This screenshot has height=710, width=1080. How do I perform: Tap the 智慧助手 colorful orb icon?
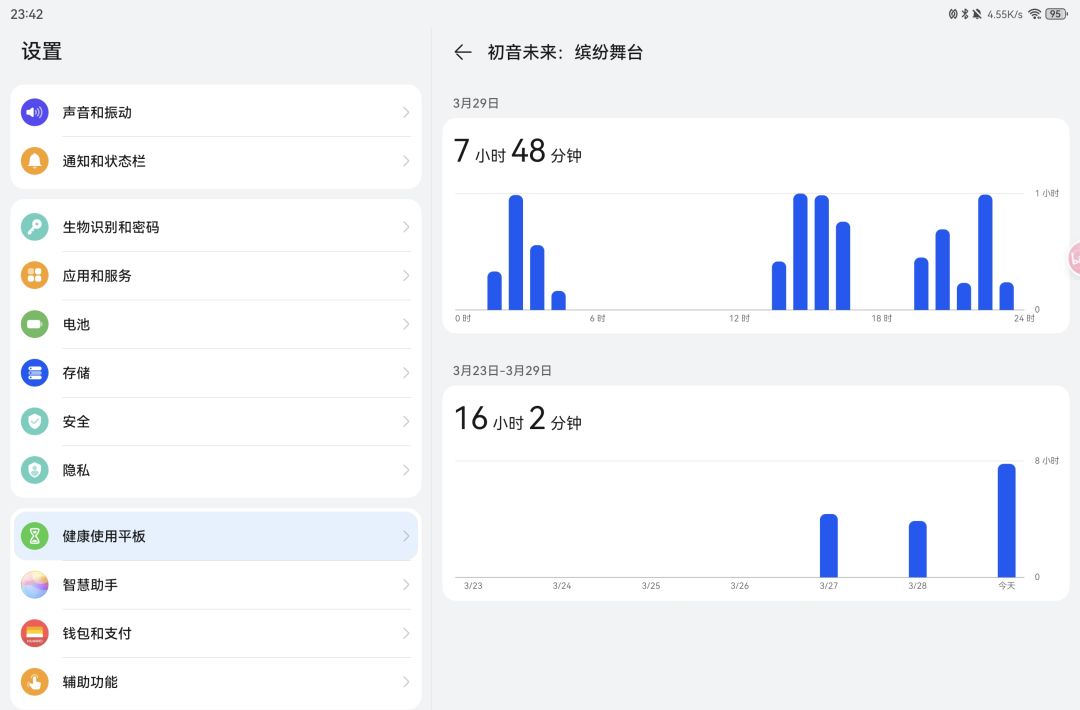pos(34,585)
